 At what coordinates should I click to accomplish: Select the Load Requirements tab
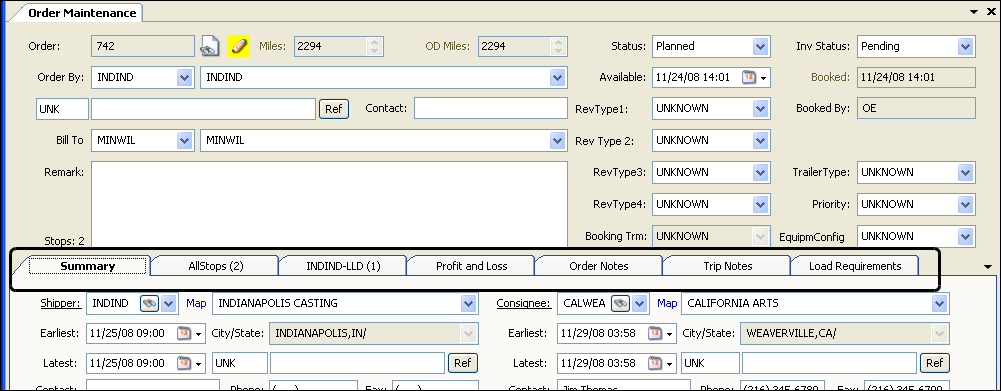click(x=855, y=266)
